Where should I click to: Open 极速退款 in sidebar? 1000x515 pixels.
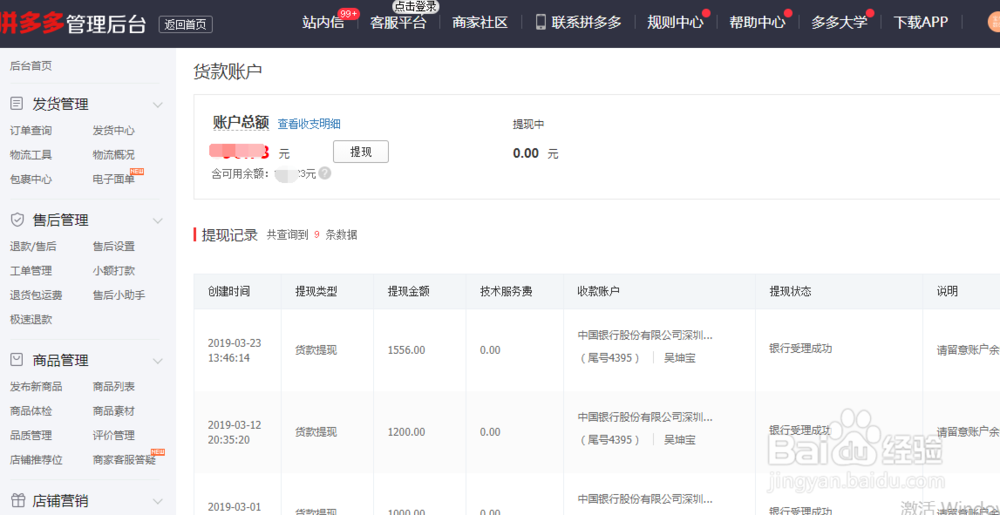[31, 319]
